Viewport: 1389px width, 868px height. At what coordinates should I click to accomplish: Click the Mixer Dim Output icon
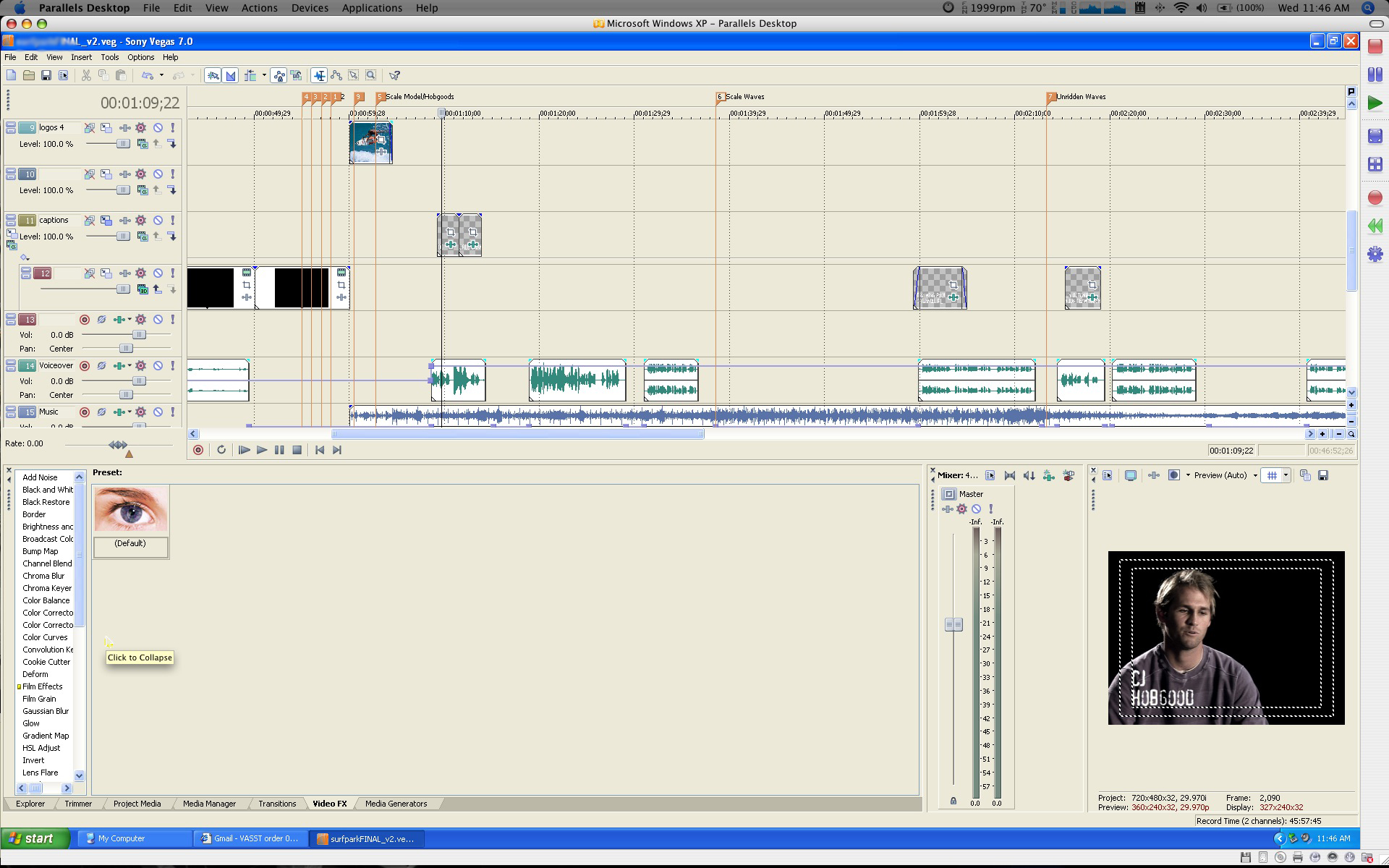tap(1029, 475)
